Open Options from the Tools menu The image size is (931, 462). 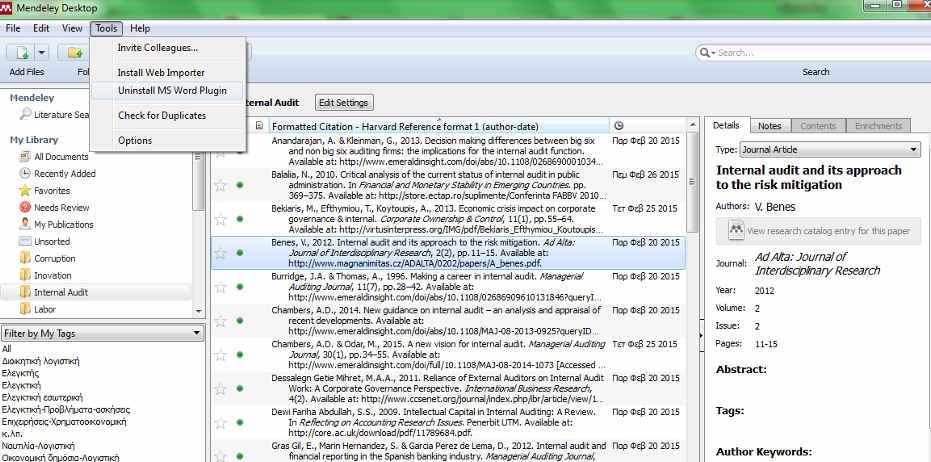tap(135, 140)
